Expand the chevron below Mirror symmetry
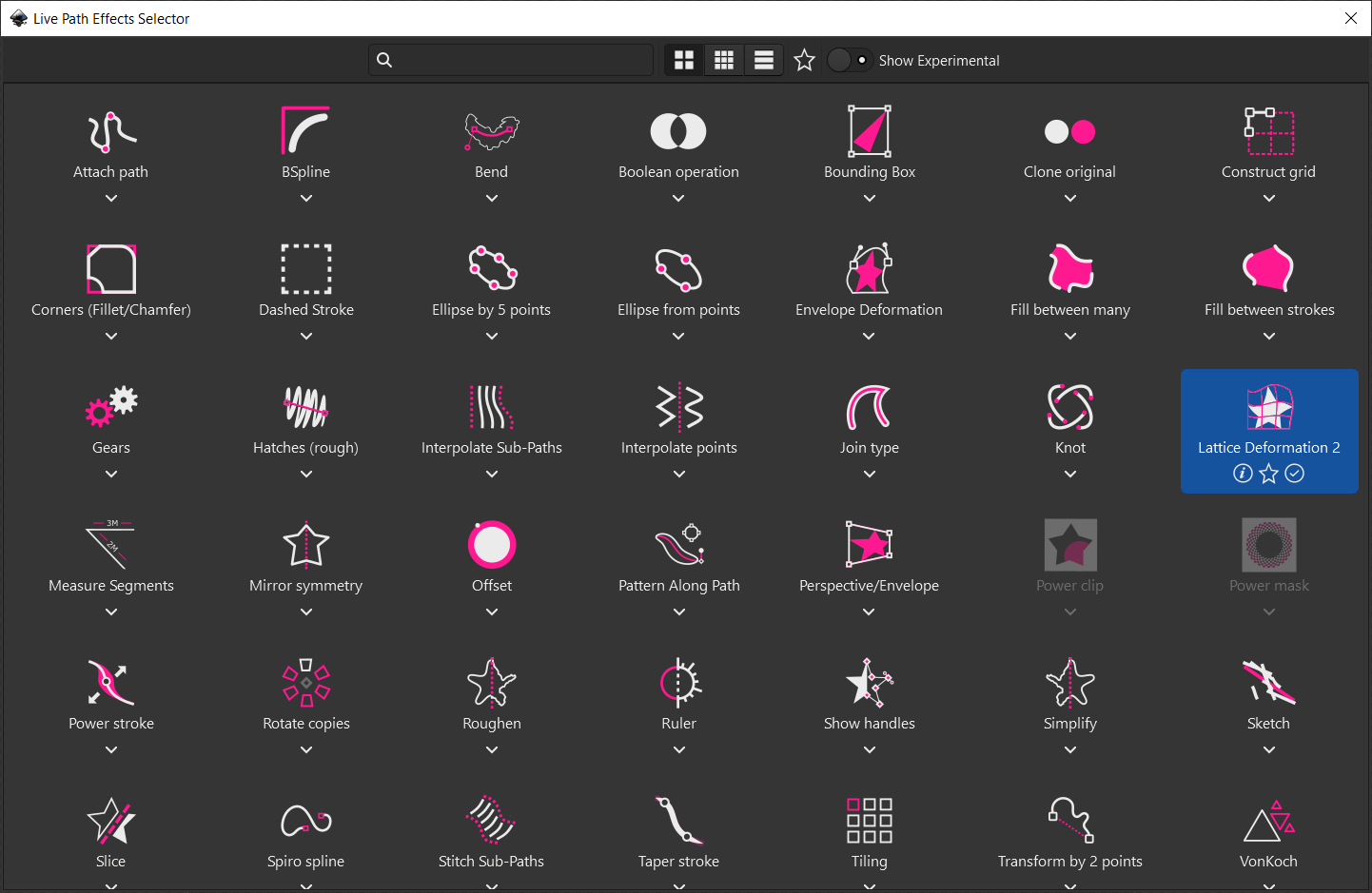Image resolution: width=1372 pixels, height=893 pixels. pos(306,612)
